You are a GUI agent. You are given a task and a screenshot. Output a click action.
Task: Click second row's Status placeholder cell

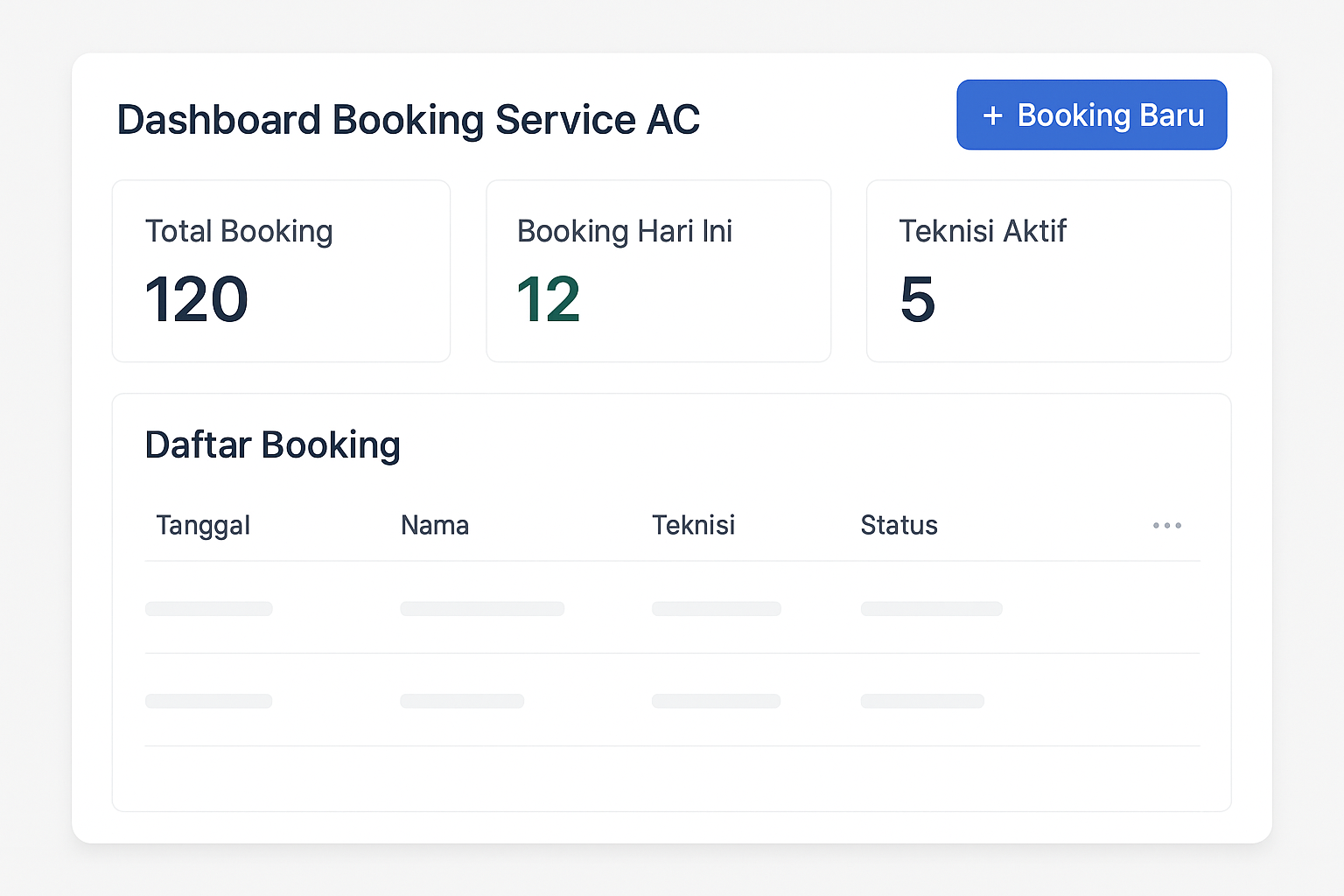(x=922, y=701)
